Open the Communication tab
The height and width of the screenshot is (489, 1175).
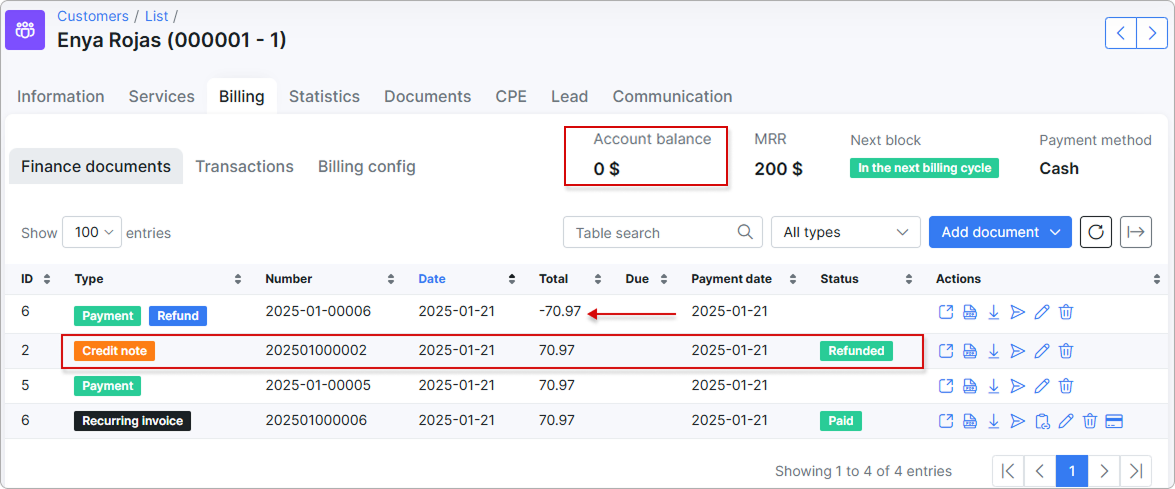(672, 97)
